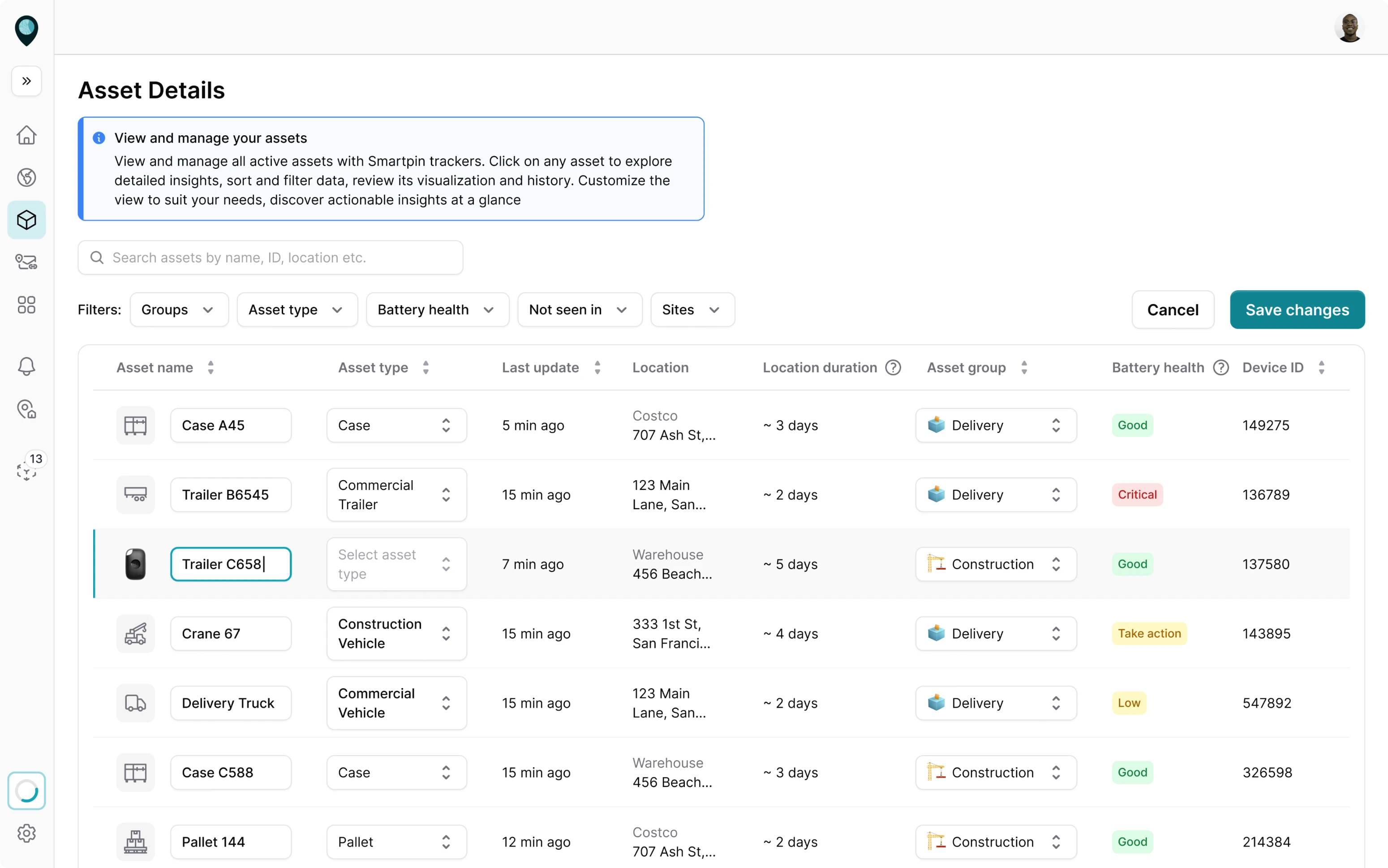Expand the collapsed sidebar with the chevron button
Image resolution: width=1388 pixels, height=868 pixels.
[x=26, y=81]
